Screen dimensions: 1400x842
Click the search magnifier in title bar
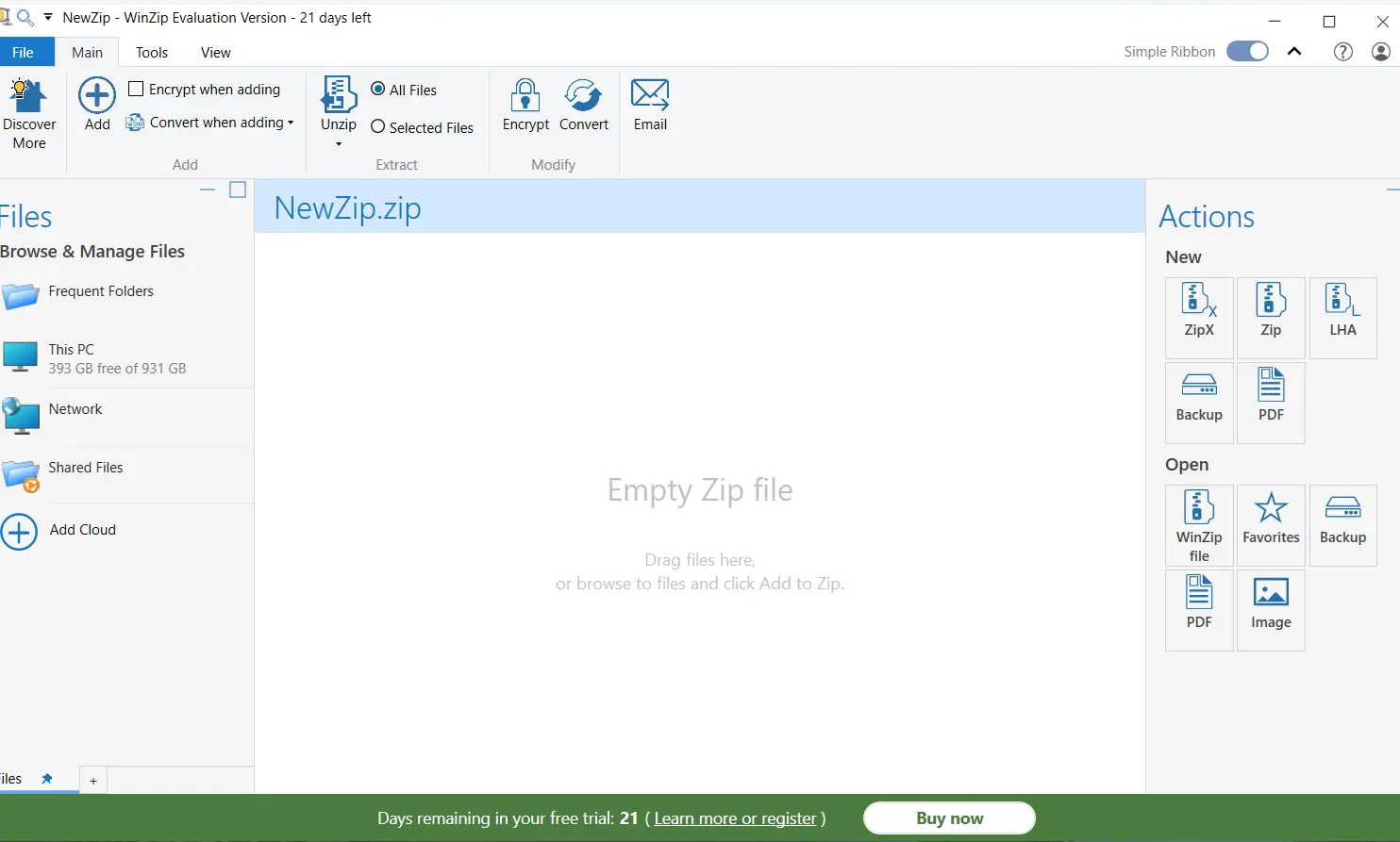(x=25, y=18)
